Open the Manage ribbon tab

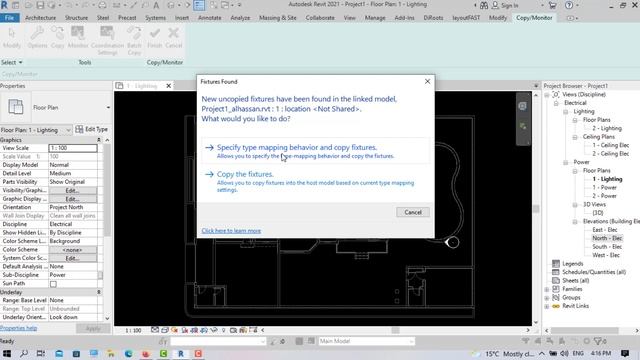pos(375,18)
